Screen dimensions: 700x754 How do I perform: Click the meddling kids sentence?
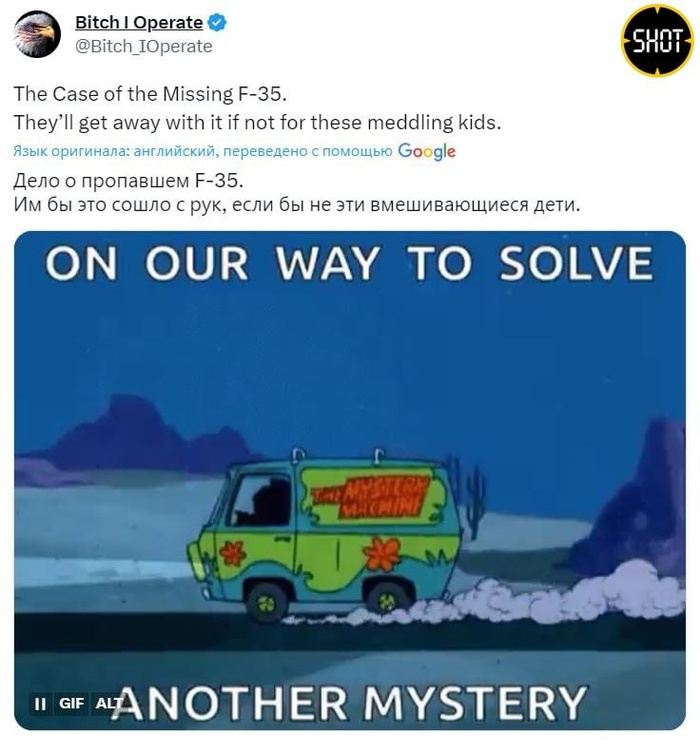click(257, 123)
